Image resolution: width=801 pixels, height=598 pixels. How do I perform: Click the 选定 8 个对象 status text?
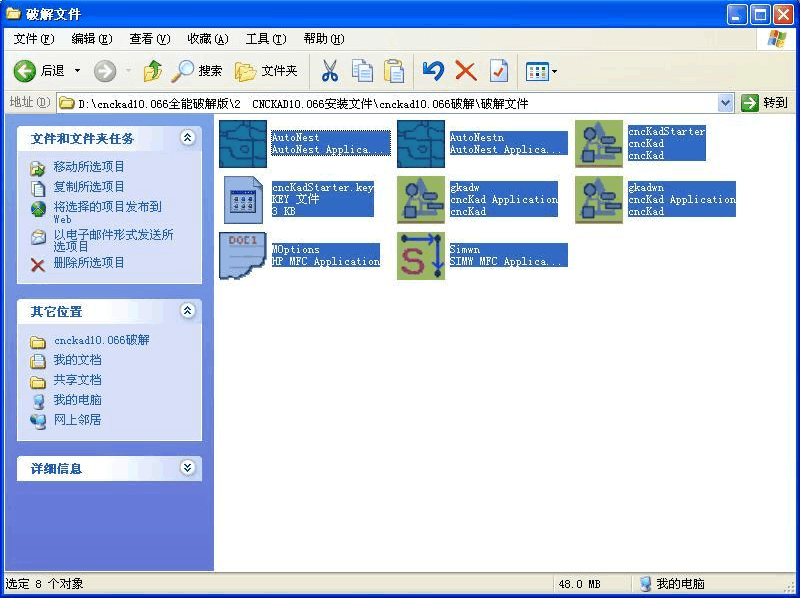(x=44, y=583)
